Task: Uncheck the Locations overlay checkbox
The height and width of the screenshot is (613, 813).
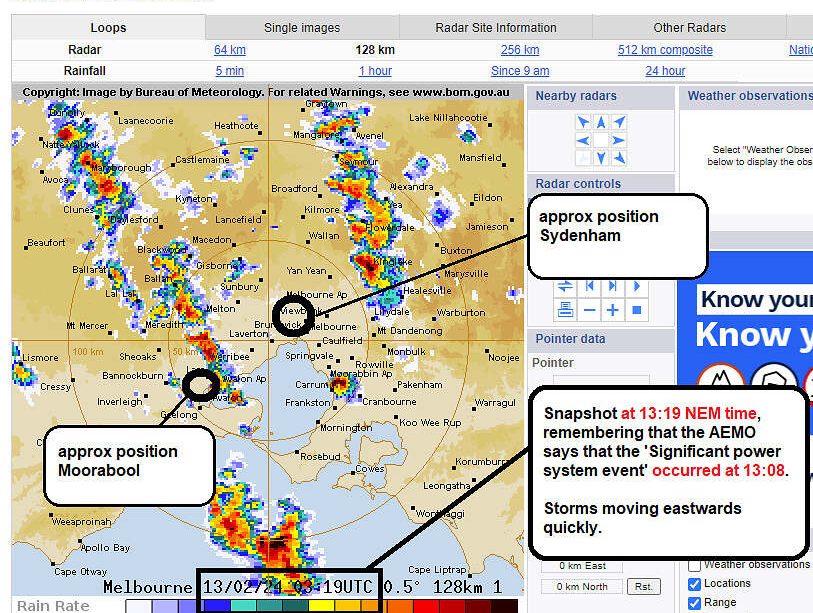Action: point(695,584)
